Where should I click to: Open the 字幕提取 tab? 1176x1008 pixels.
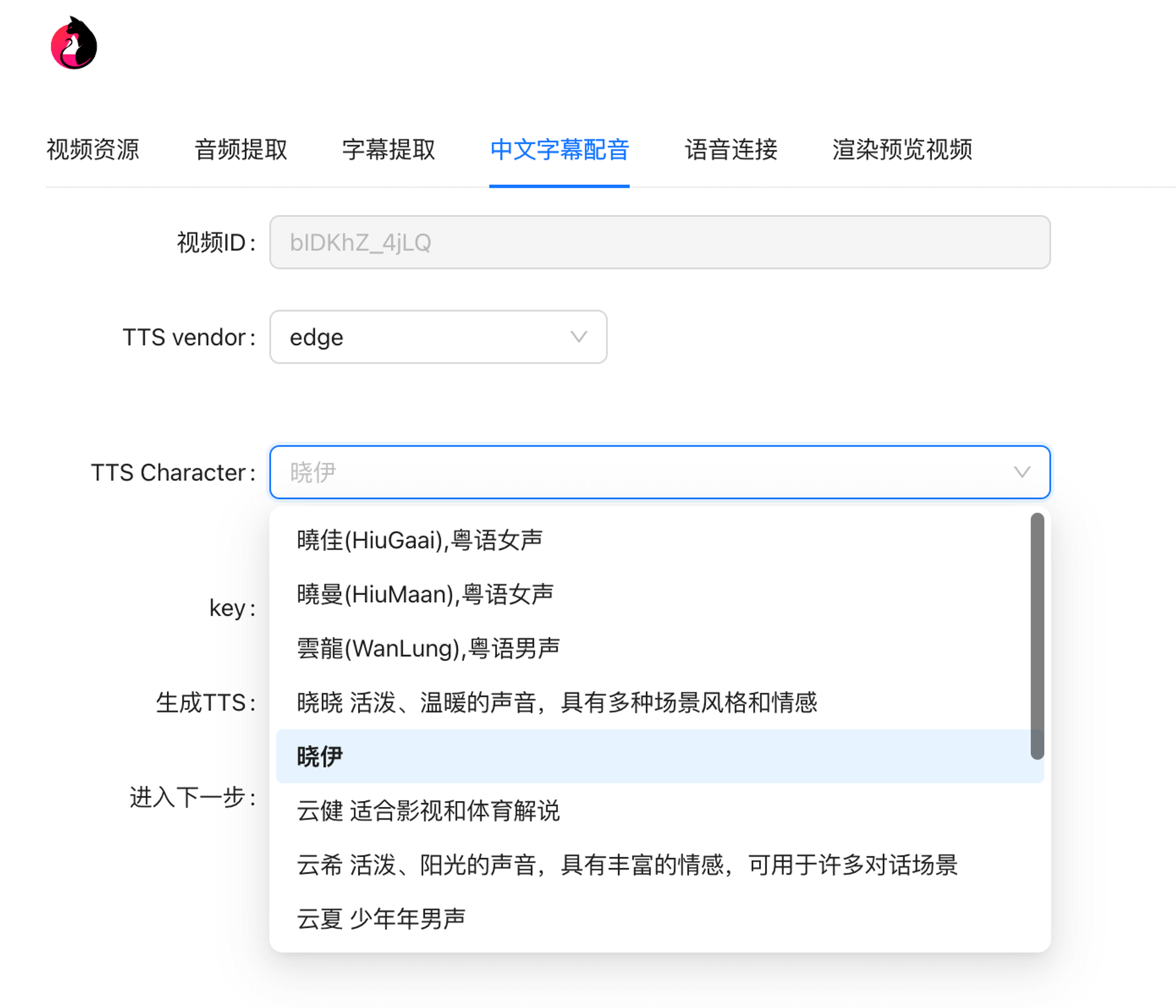[x=388, y=149]
